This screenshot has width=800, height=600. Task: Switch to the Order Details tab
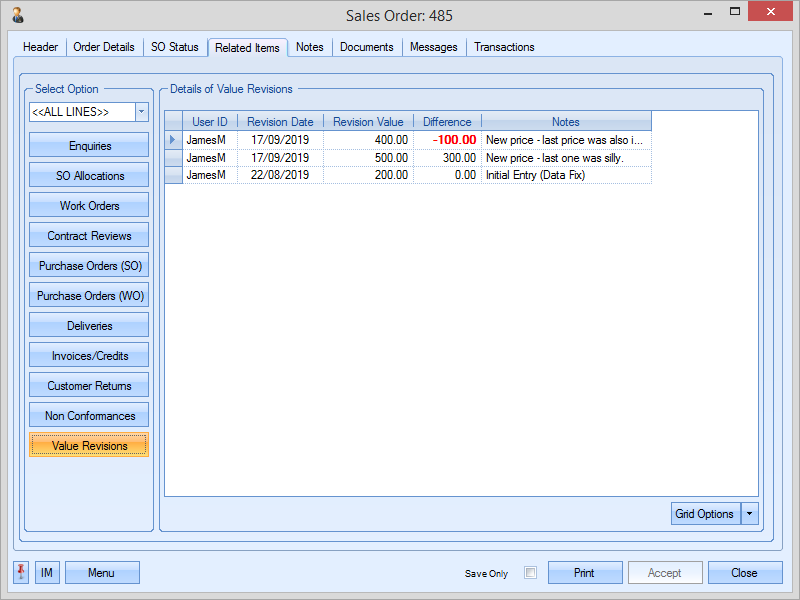[x=104, y=47]
